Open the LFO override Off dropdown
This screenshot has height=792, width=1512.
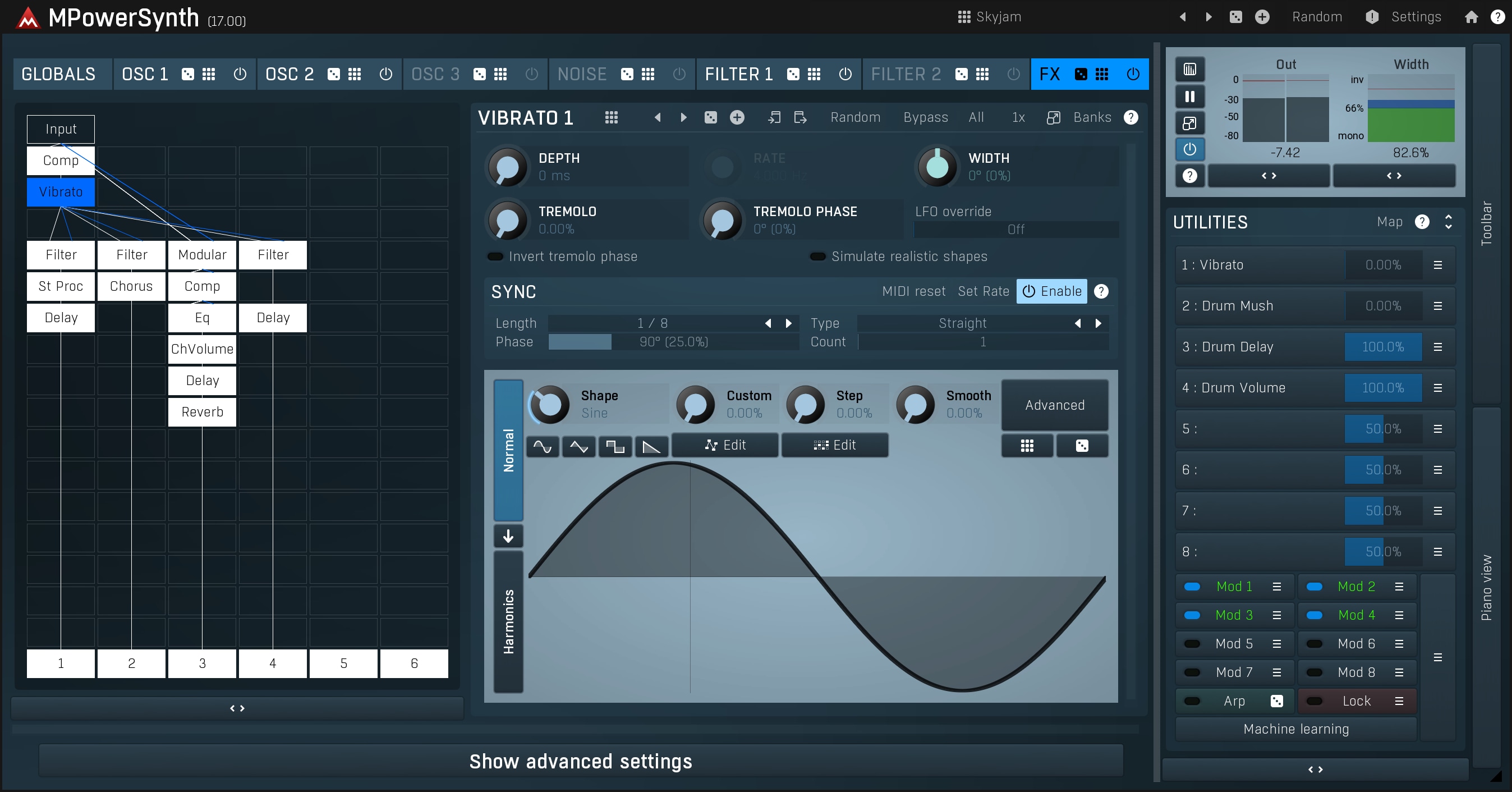1015,230
